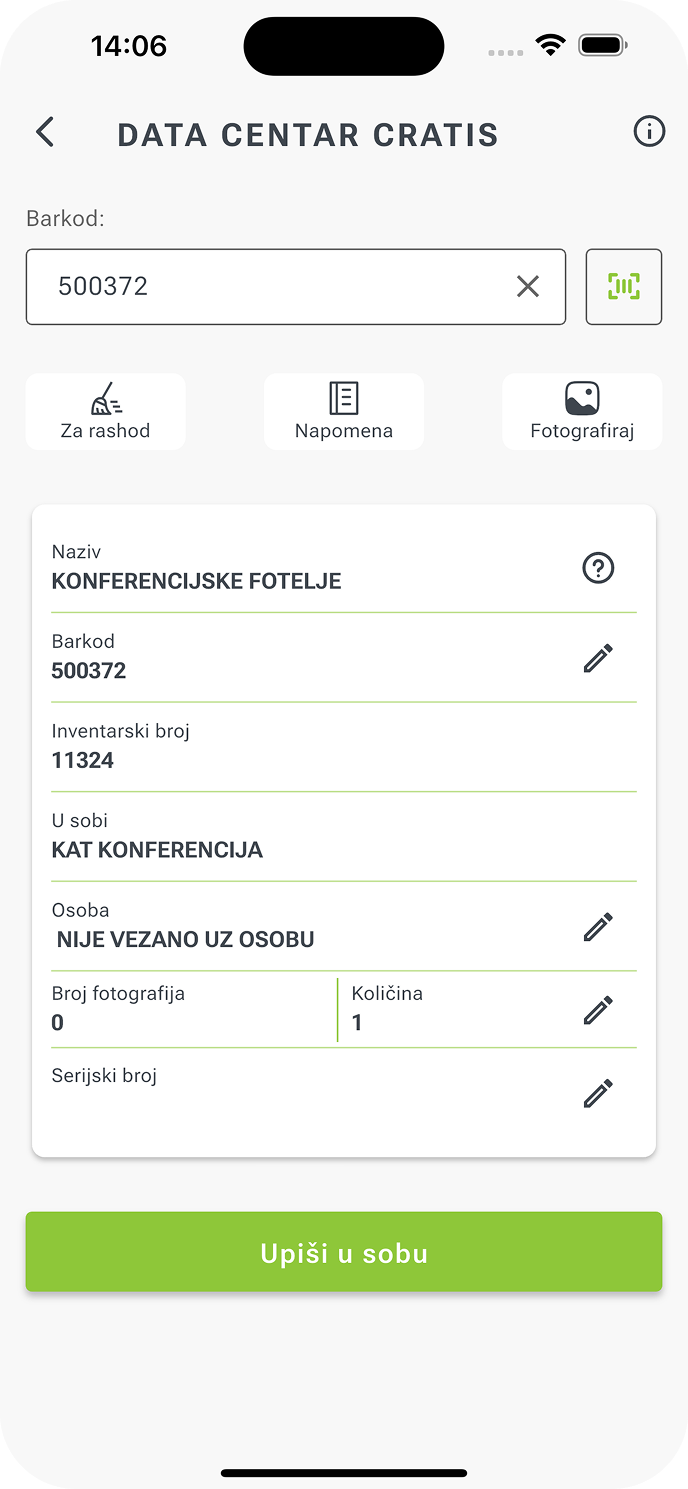This screenshot has width=688, height=1489.
Task: Open the barcode scanner icon
Action: click(x=623, y=287)
